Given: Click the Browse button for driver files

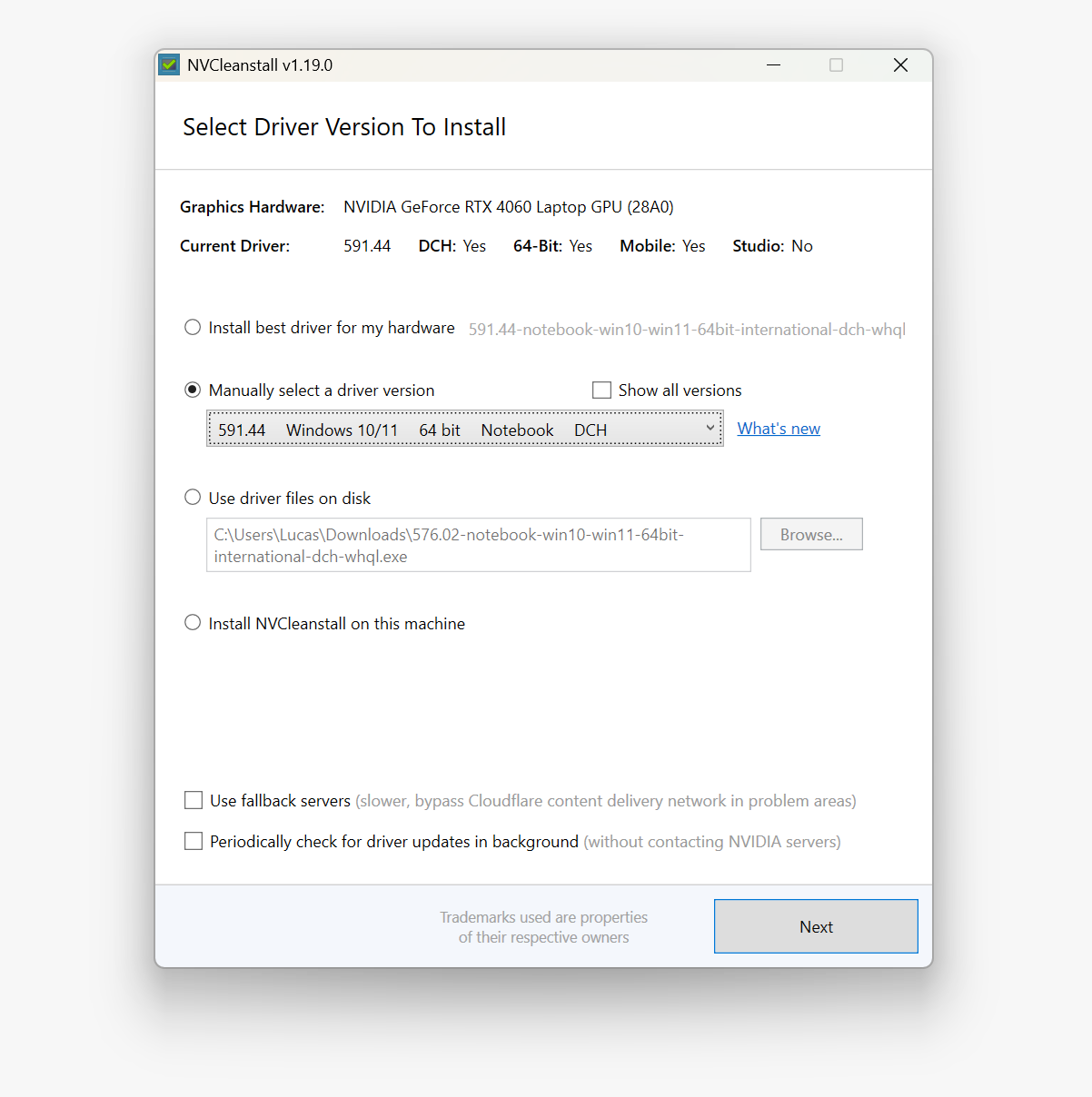Looking at the screenshot, I should 810,534.
